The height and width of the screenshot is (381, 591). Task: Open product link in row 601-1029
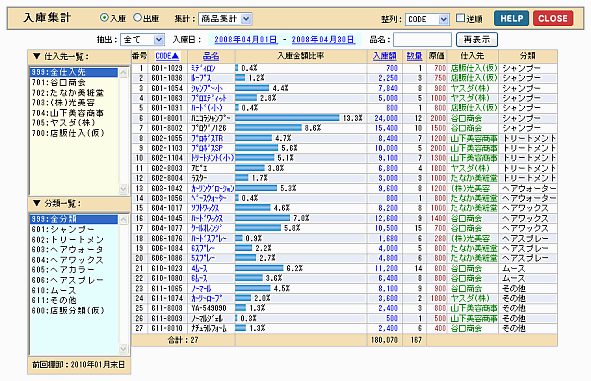point(203,68)
